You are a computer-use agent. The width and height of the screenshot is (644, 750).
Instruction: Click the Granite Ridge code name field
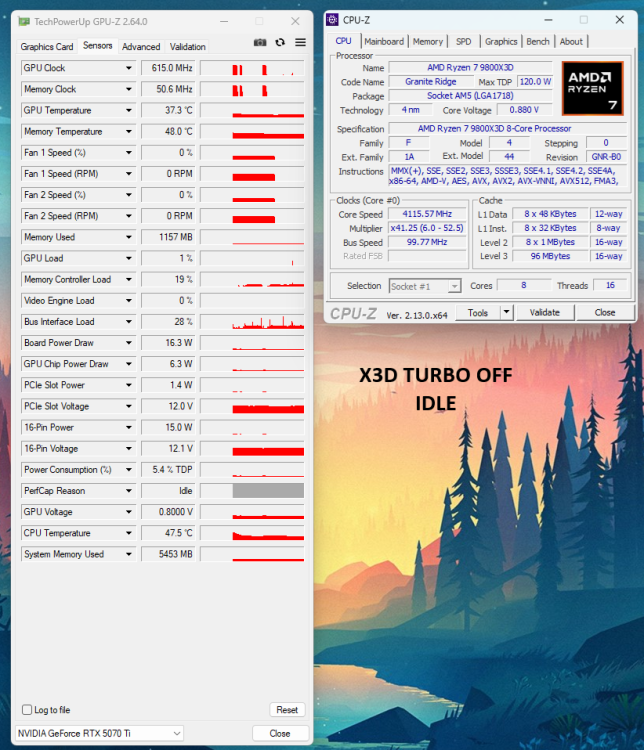pos(431,82)
